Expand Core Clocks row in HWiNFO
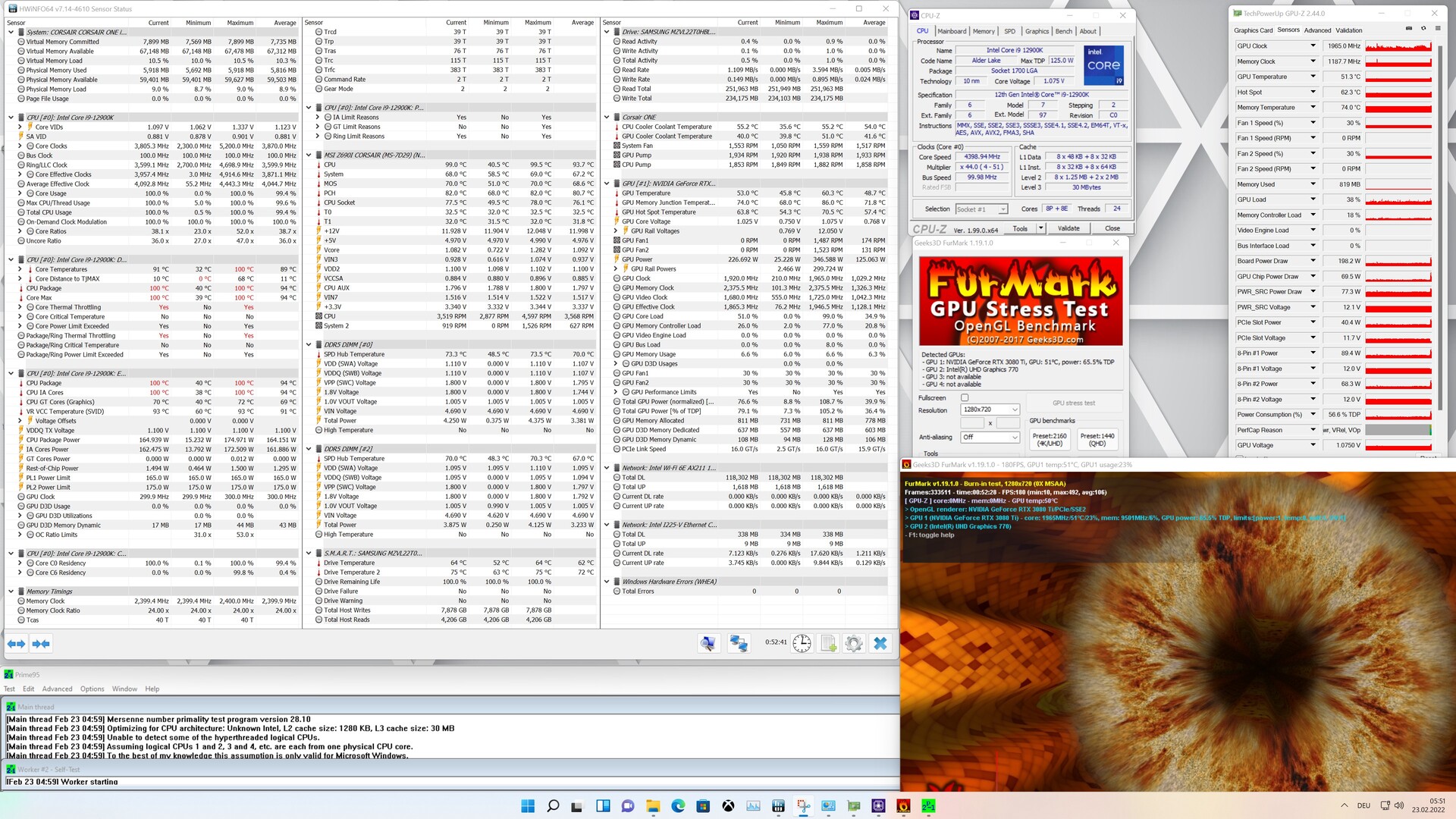 tap(20, 146)
